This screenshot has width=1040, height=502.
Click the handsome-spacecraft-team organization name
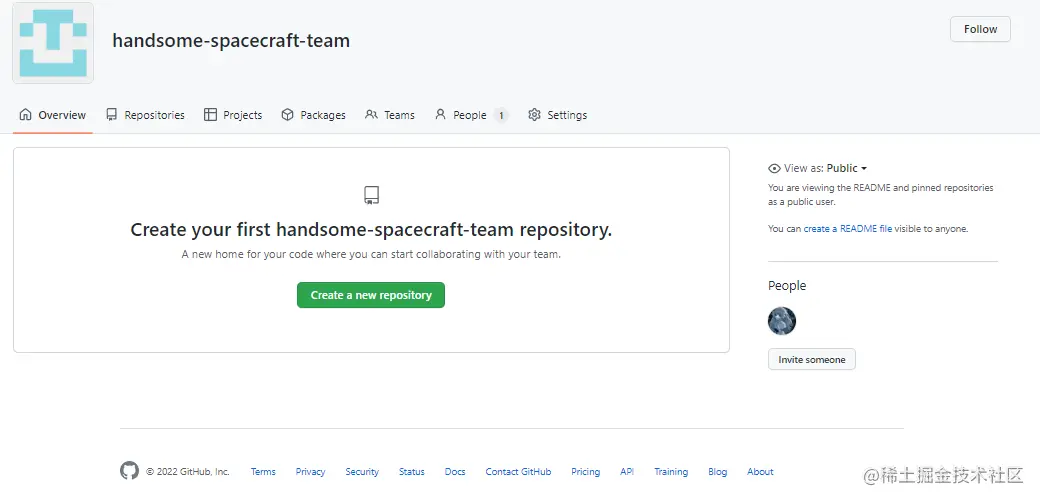tap(231, 40)
